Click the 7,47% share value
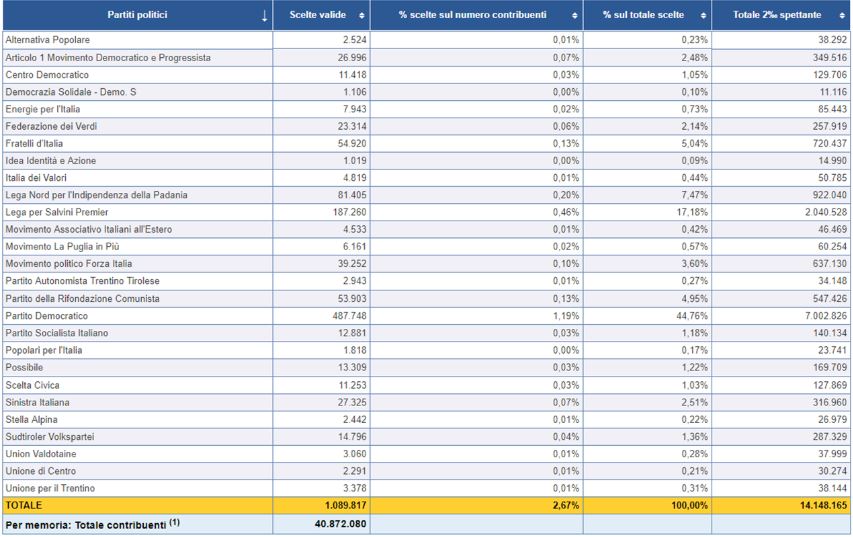Image resolution: width=853 pixels, height=537 pixels. point(695,195)
